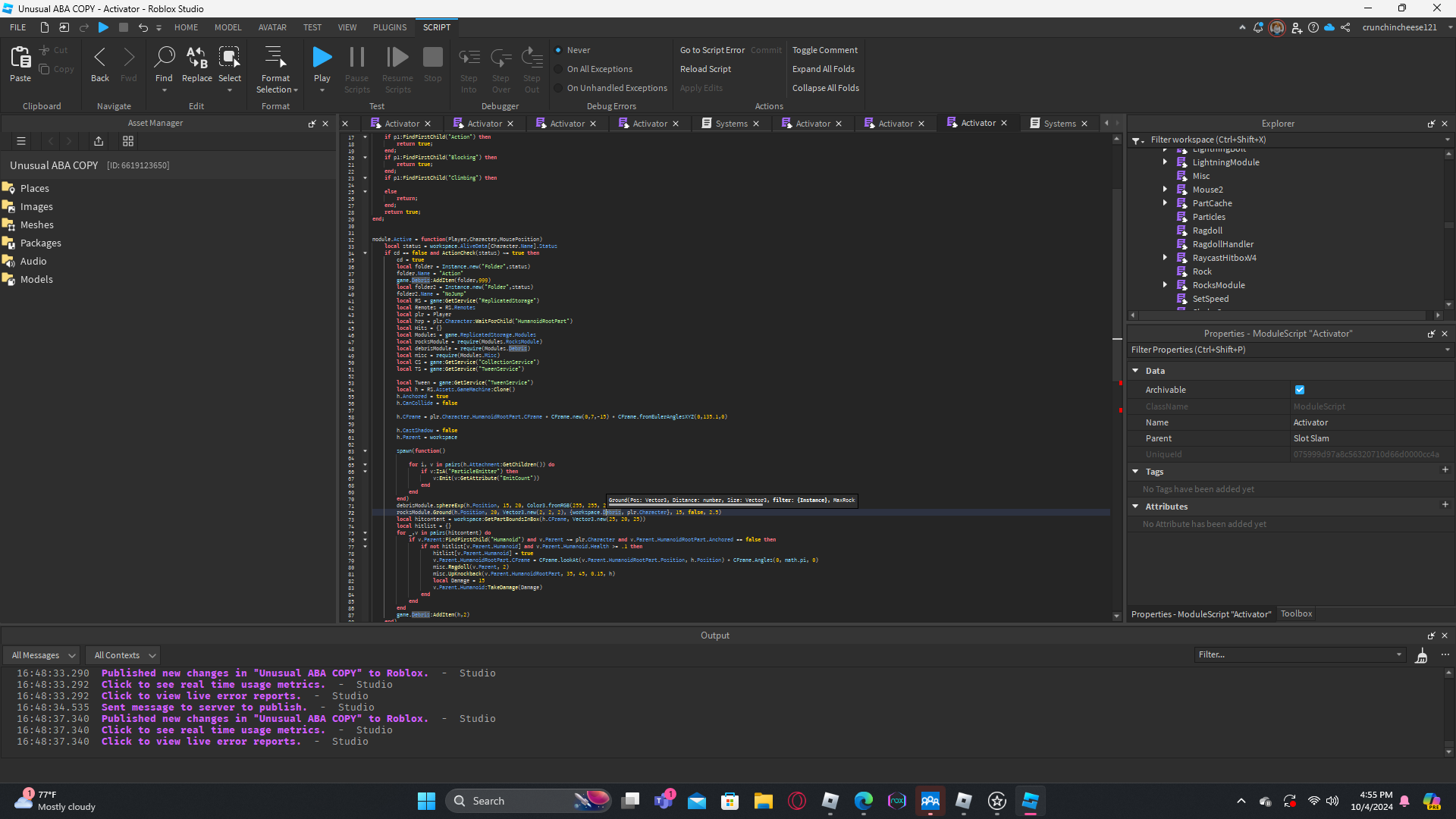Click the undo arrow in quick-access bar
The image size is (1456, 819).
click(x=143, y=27)
